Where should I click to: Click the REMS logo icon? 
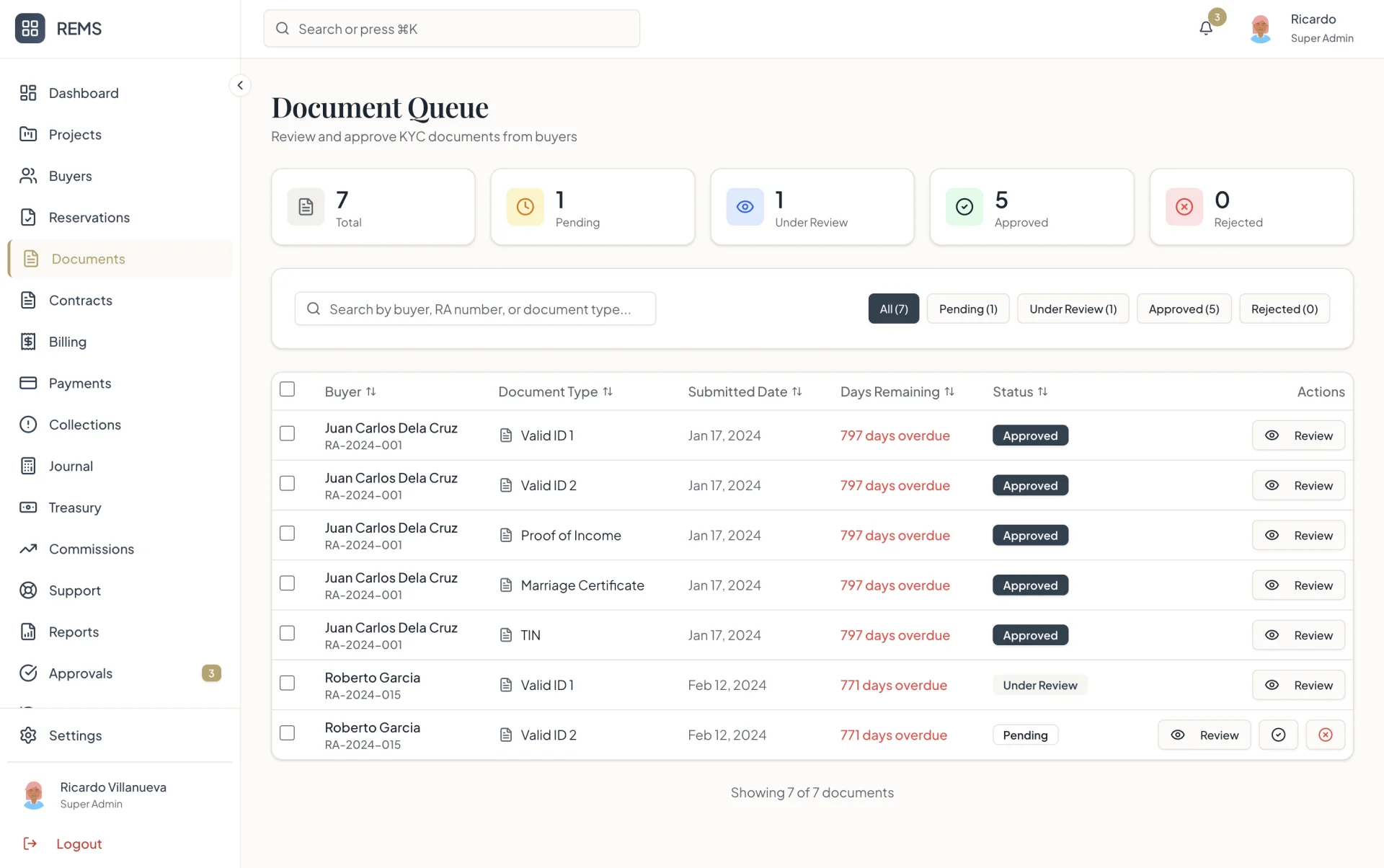point(30,28)
